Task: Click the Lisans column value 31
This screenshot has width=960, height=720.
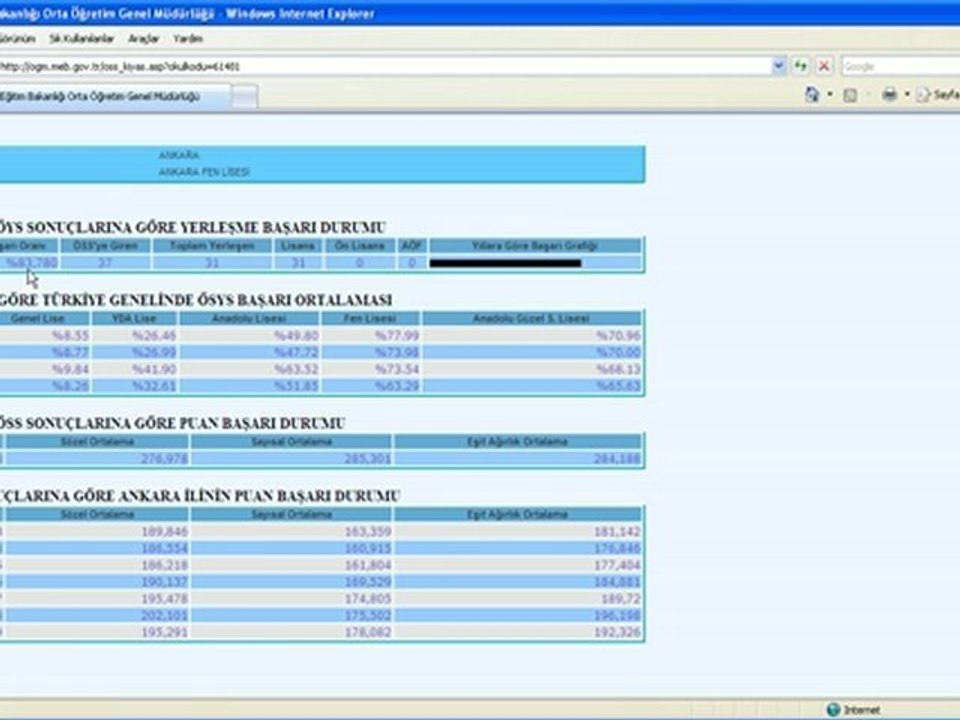Action: point(298,263)
